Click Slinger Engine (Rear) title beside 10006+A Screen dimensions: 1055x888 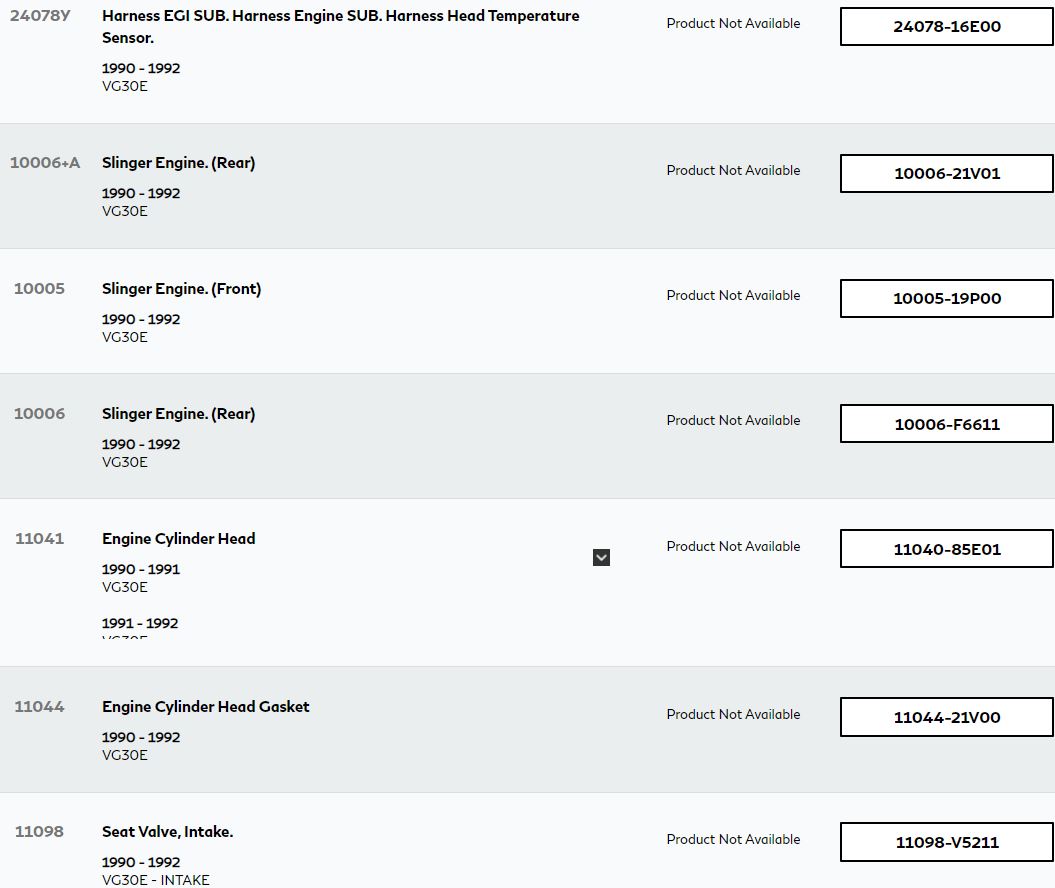point(178,163)
